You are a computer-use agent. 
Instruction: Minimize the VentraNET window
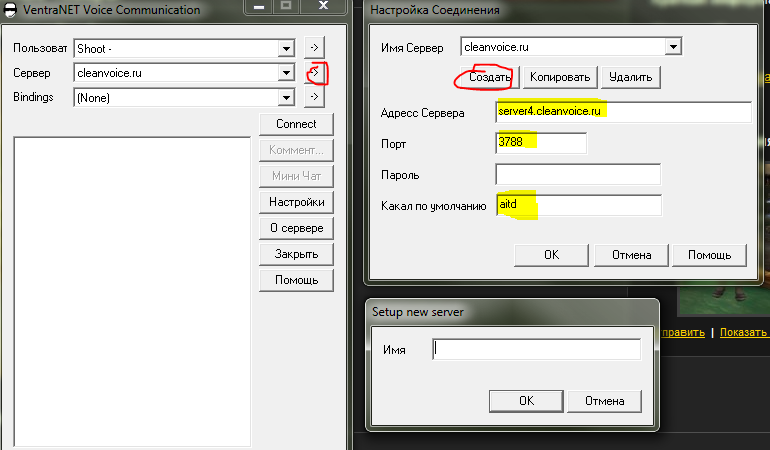click(x=259, y=6)
